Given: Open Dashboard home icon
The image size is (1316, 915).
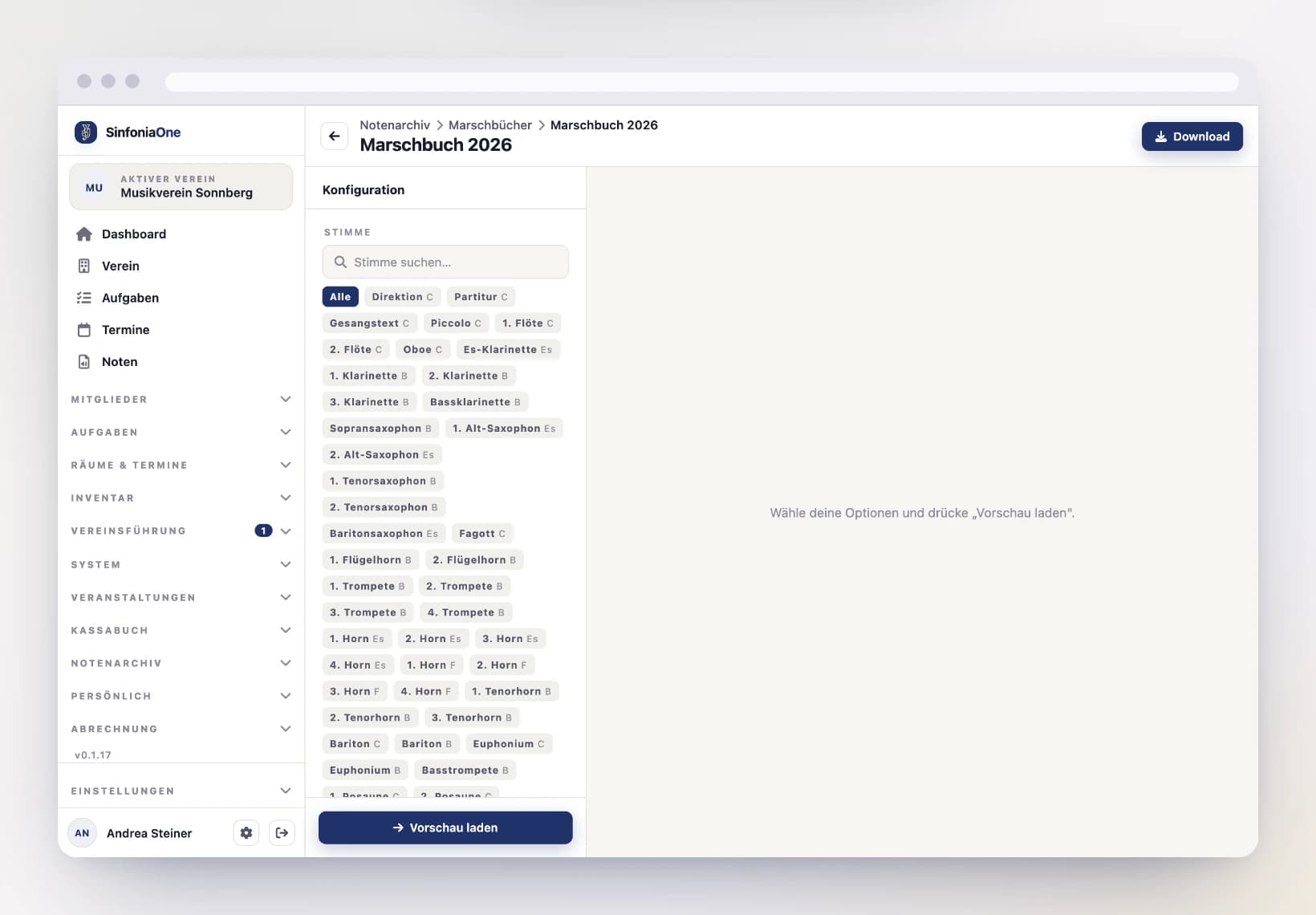Looking at the screenshot, I should [84, 234].
